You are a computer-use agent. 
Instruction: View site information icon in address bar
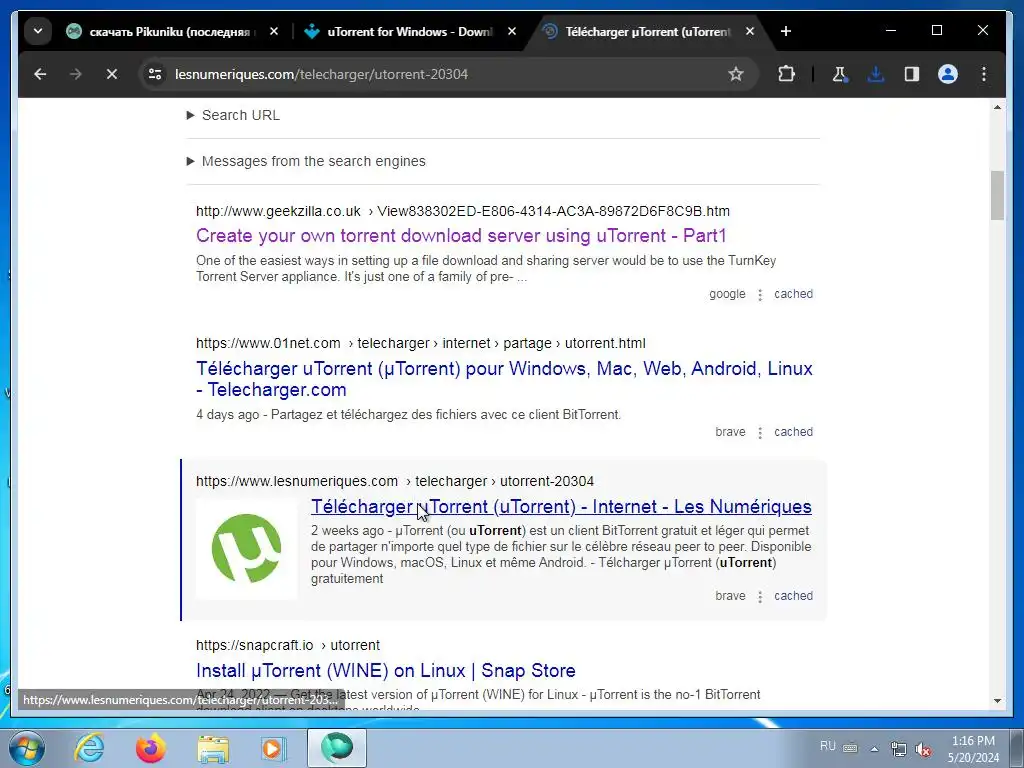coord(155,74)
